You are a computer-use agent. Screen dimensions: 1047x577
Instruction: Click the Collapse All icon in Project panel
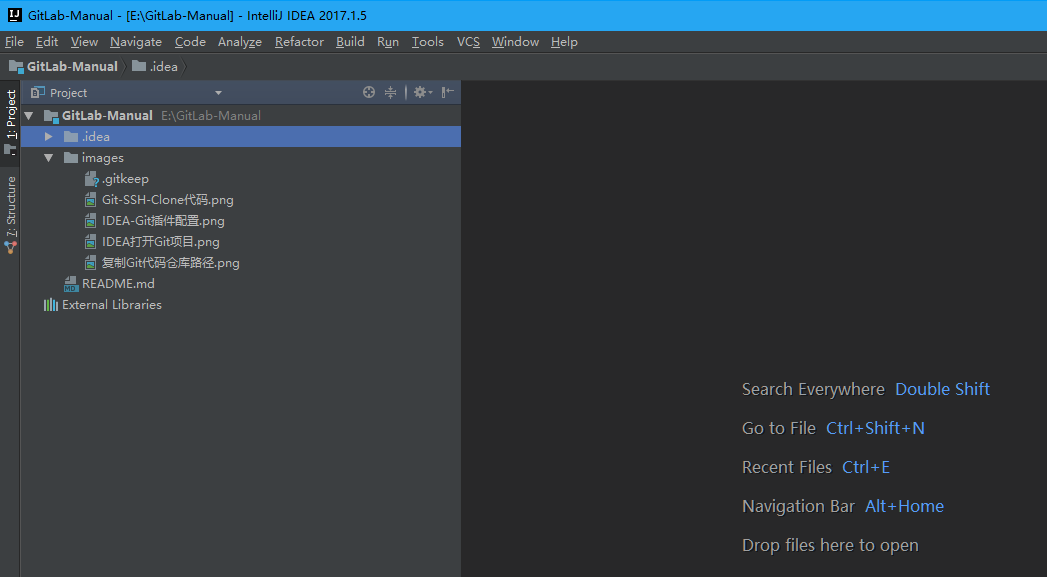coord(391,92)
